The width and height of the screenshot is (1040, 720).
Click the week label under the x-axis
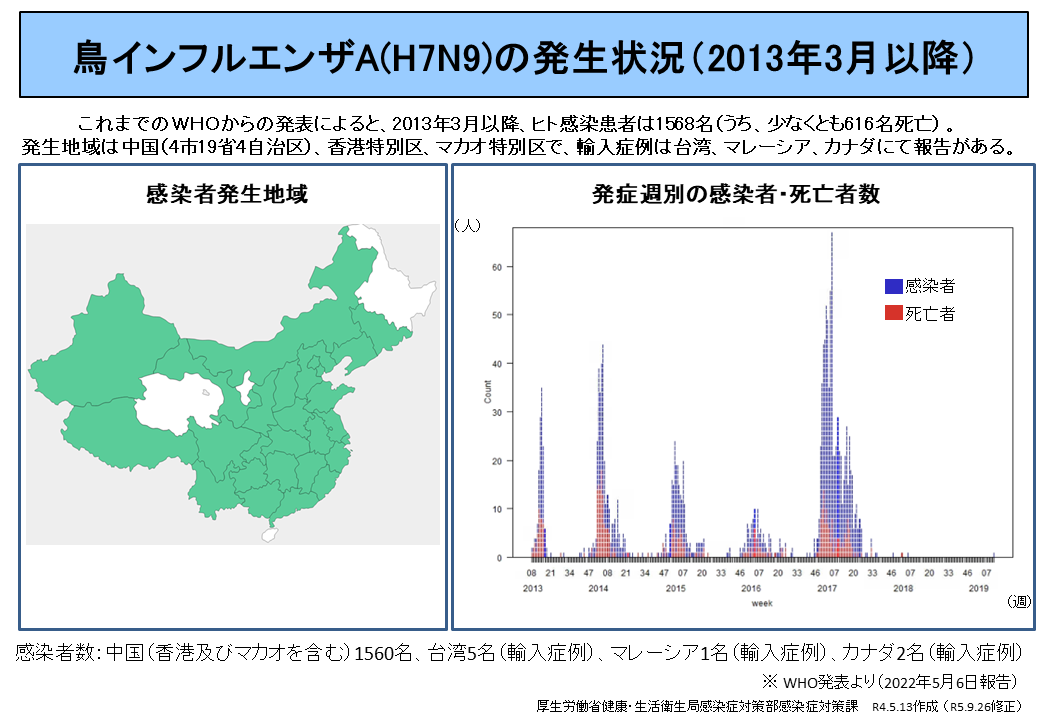(762, 604)
